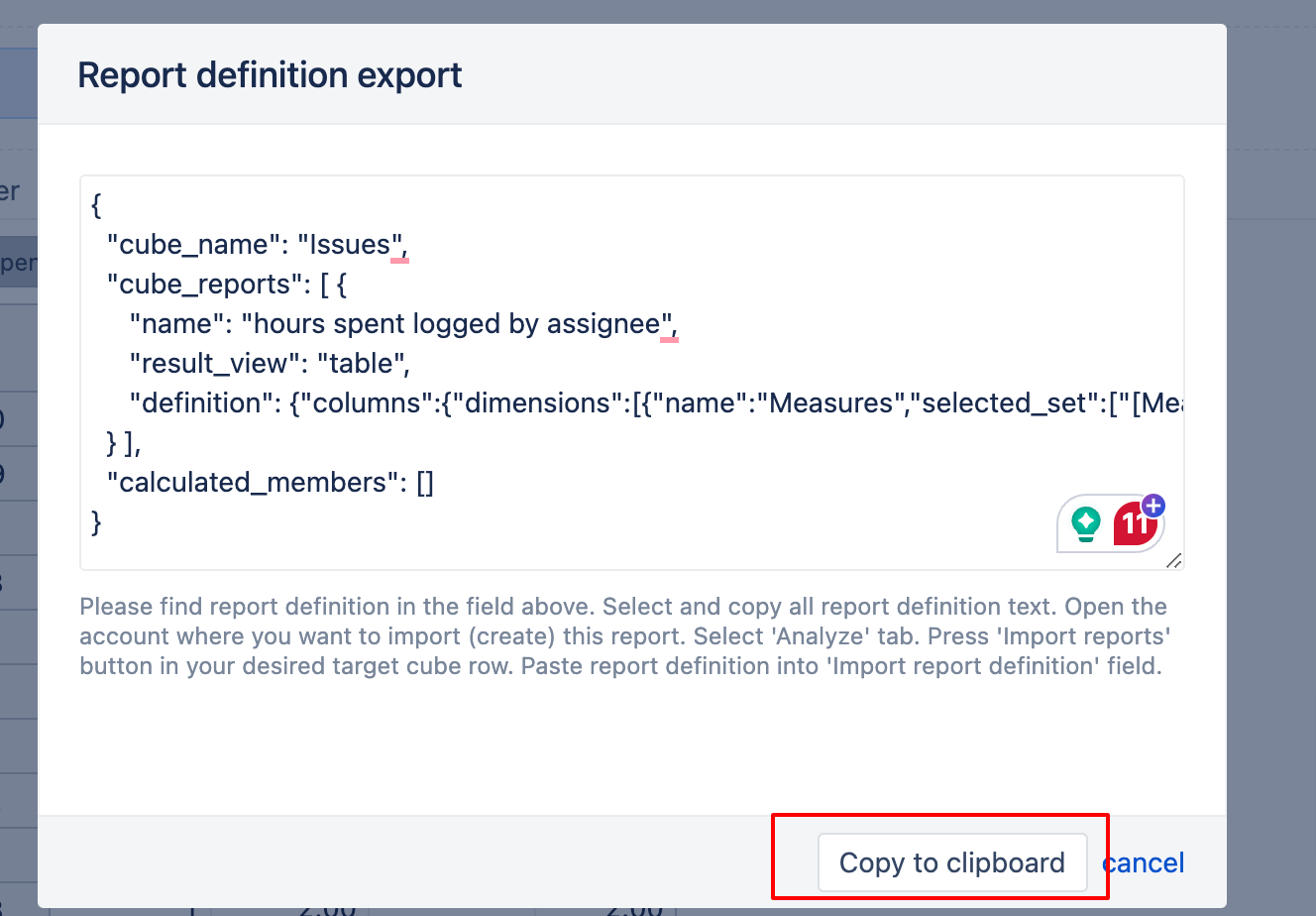Click into the "definition" columns line
The height and width of the screenshot is (916, 1316).
coord(595,403)
